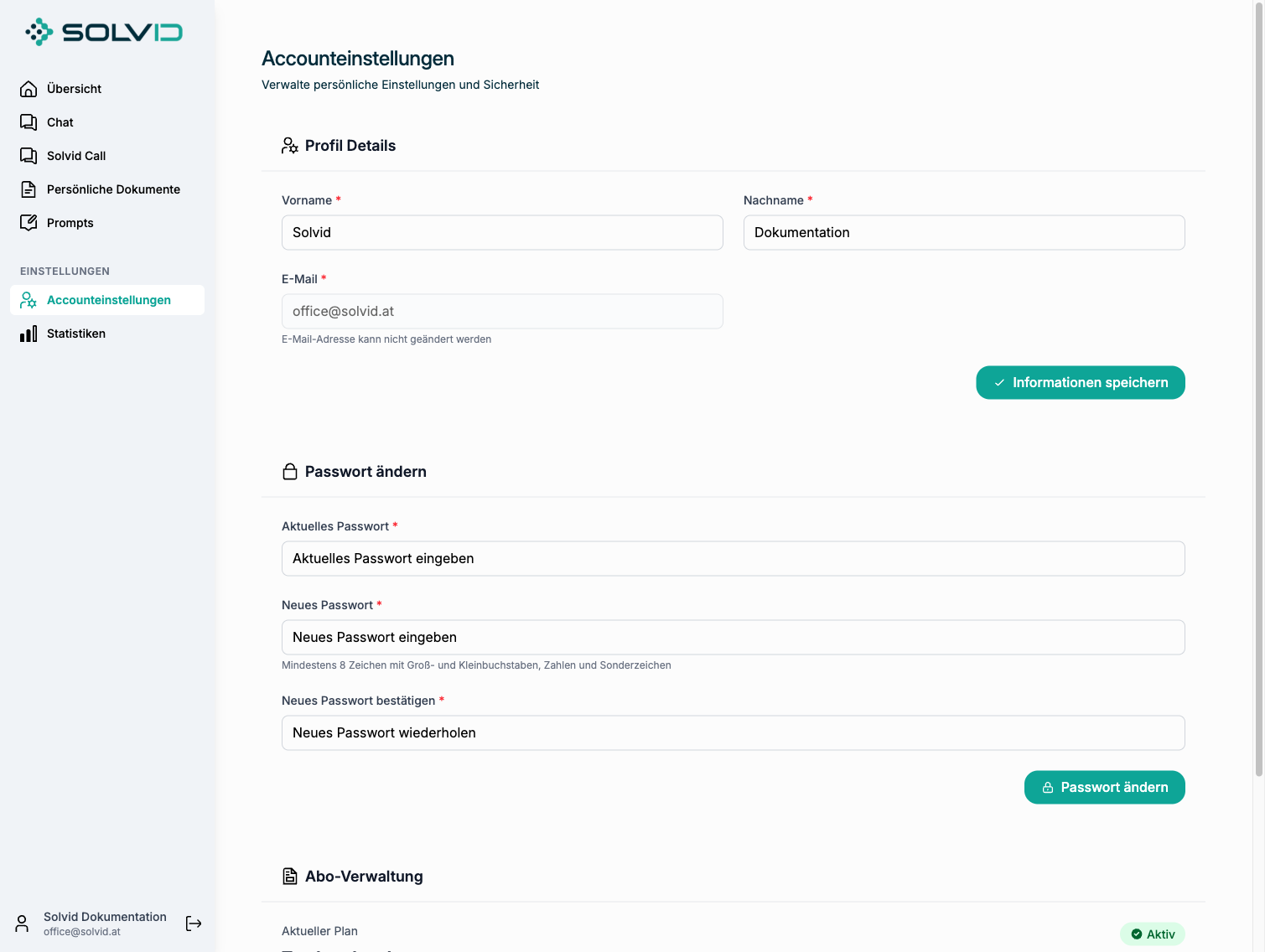Click the text 'E-Mail-Adresse kann nicht geändert werden'

[386, 339]
